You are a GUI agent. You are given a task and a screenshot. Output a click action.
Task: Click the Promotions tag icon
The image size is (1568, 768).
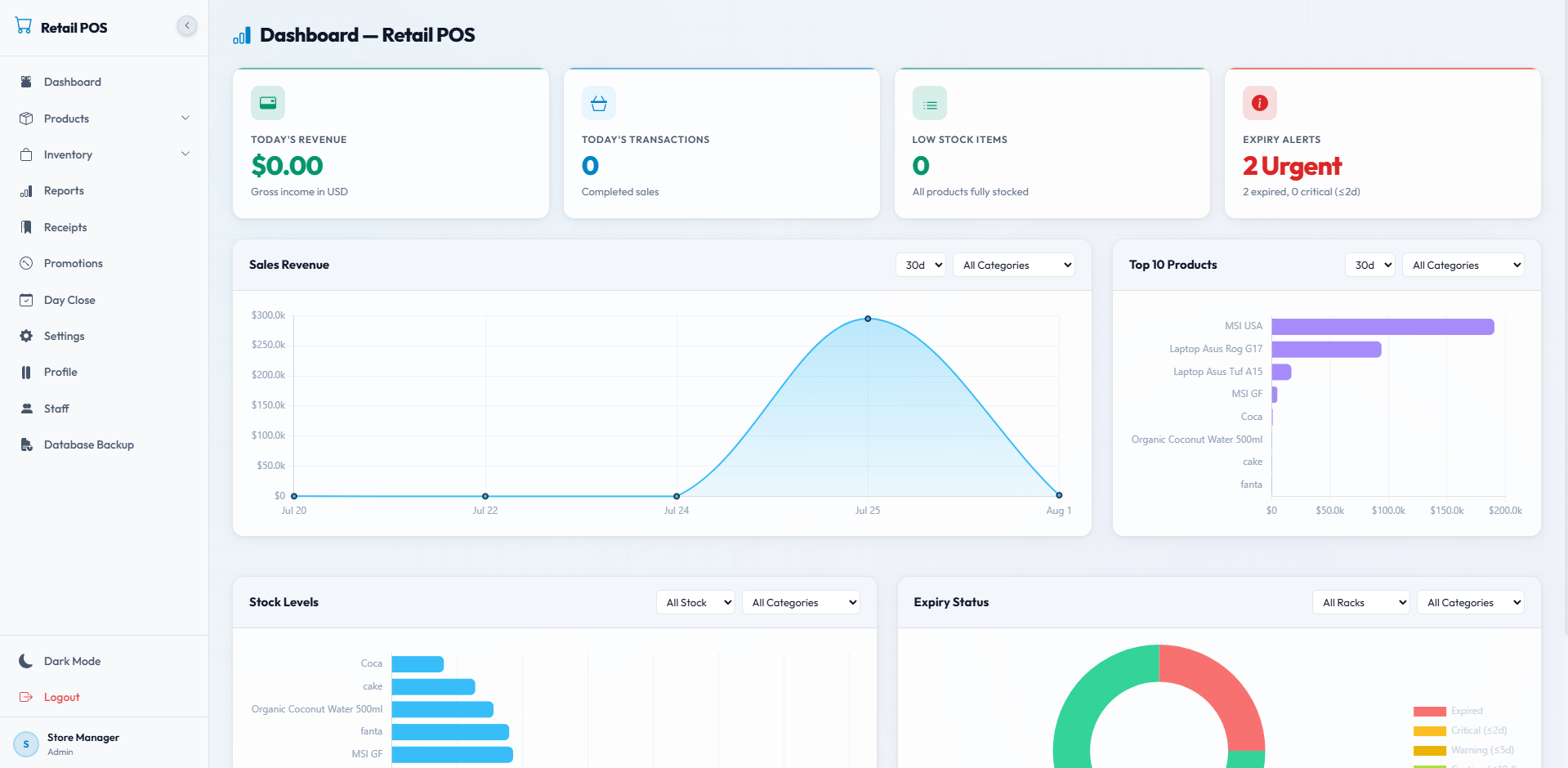26,263
